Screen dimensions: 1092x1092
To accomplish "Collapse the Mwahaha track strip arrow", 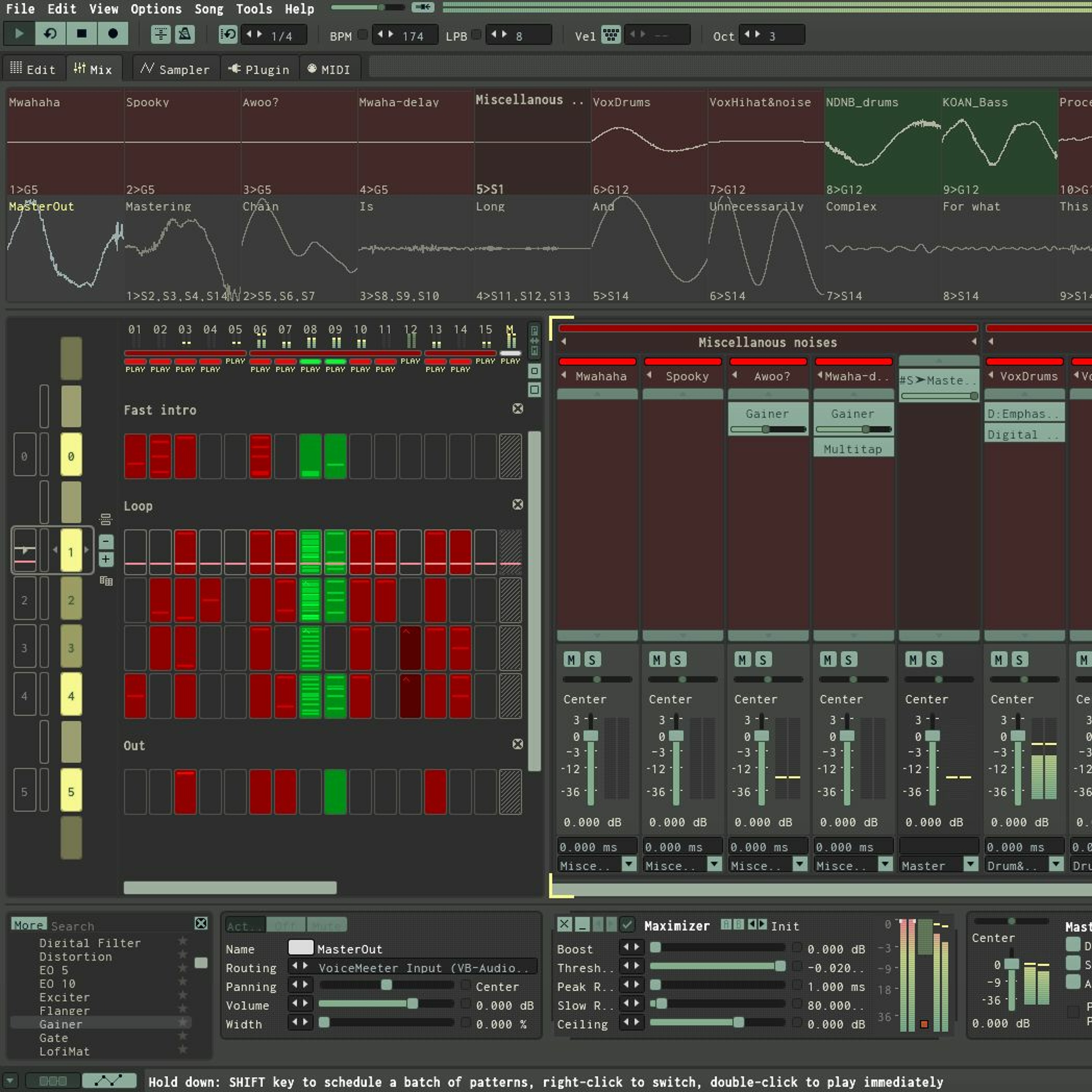I will tap(563, 375).
